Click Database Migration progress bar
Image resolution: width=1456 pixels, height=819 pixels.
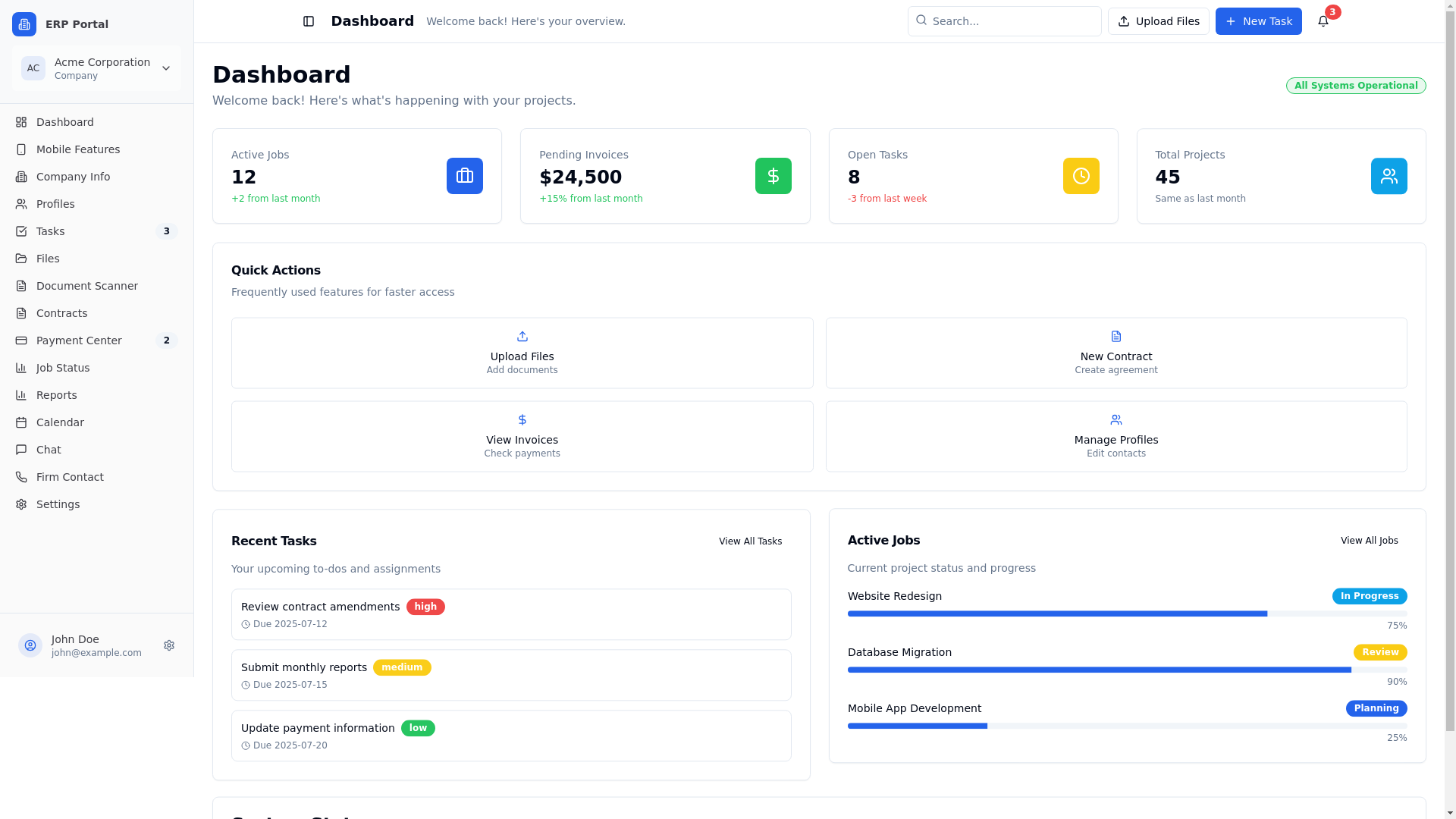pyautogui.click(x=1127, y=670)
